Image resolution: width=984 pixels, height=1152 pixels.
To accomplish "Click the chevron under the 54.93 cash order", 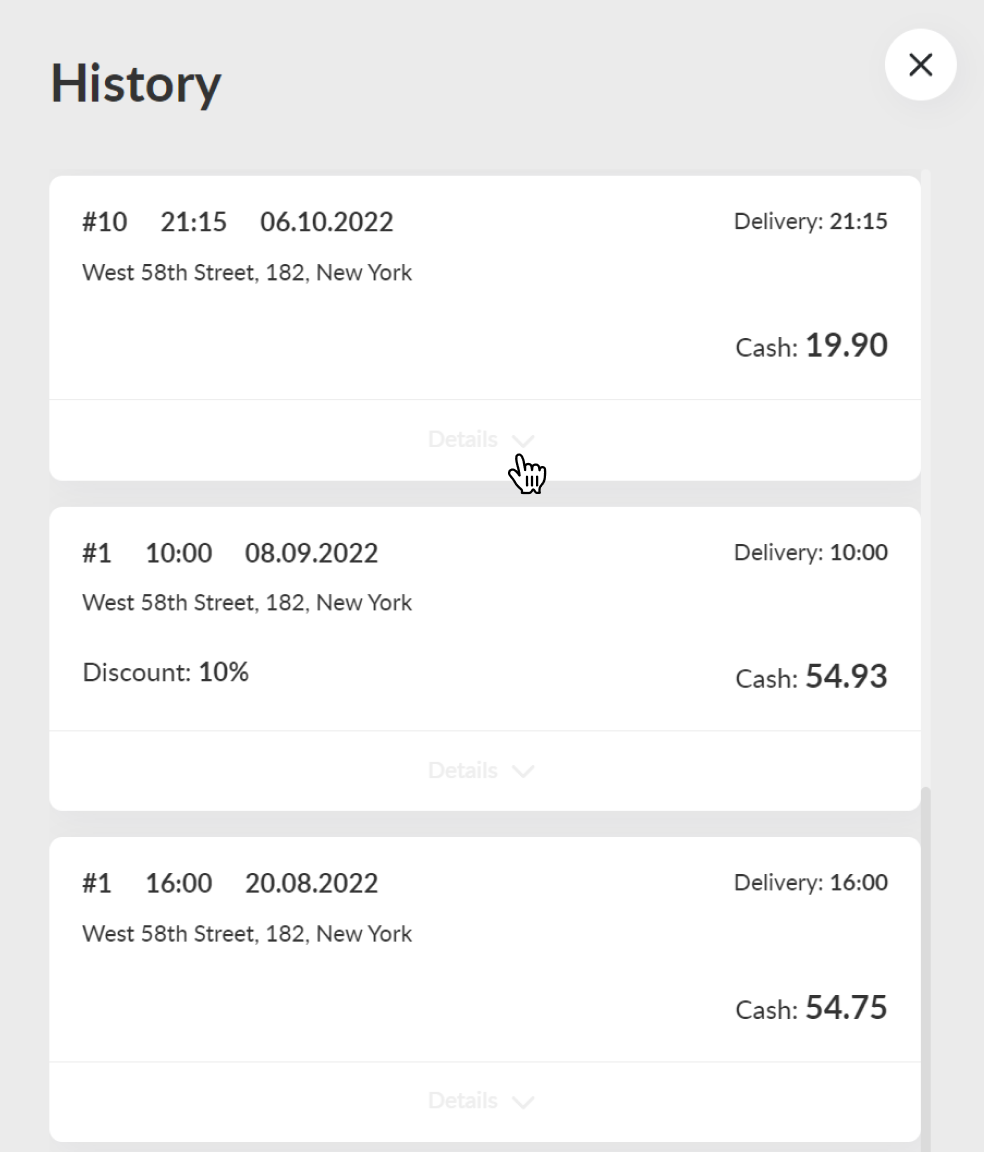I will pyautogui.click(x=522, y=771).
